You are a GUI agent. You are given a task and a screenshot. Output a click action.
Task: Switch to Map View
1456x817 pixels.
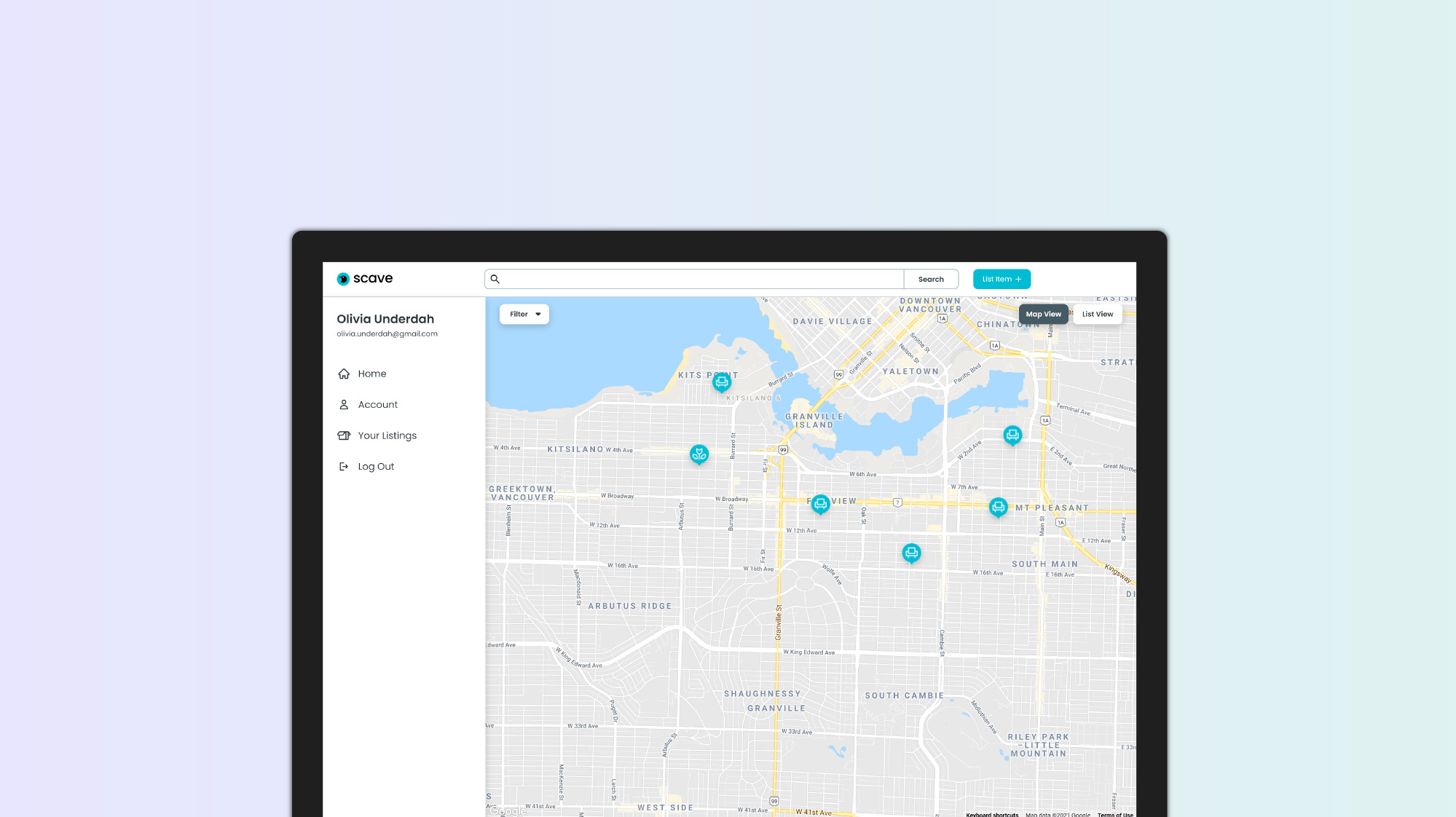(x=1043, y=314)
